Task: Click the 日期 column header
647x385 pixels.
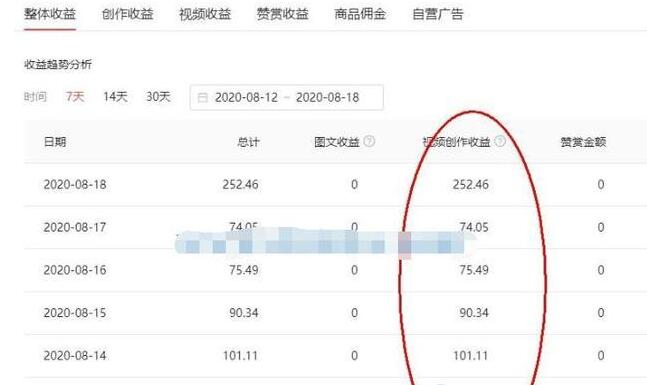Action: pyautogui.click(x=55, y=142)
